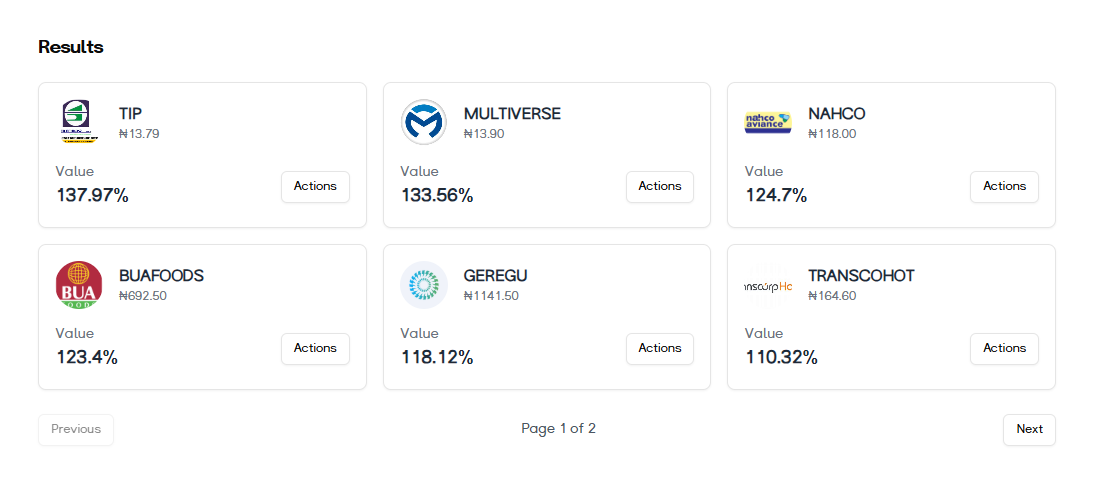Image resolution: width=1099 pixels, height=480 pixels.
Task: Open Actions menu for GEREGU
Action: 659,349
